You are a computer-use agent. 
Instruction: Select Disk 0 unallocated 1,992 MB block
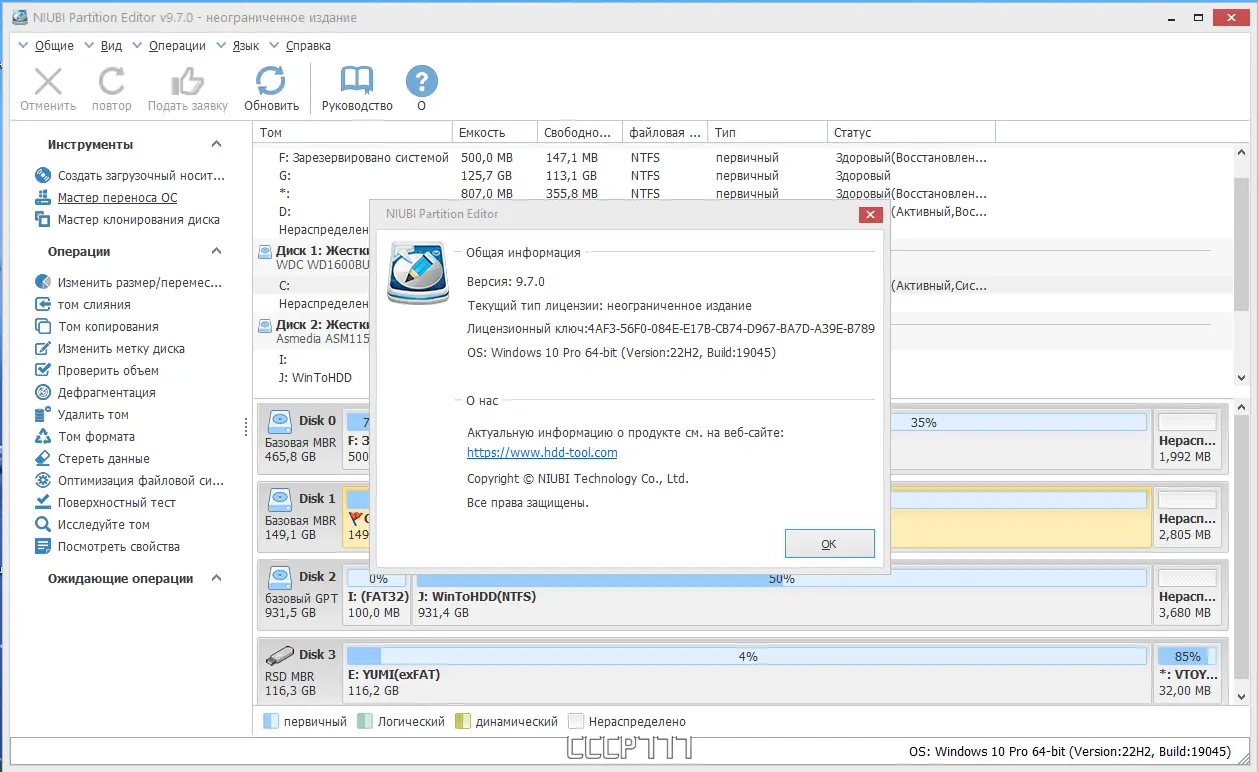[x=1188, y=440]
